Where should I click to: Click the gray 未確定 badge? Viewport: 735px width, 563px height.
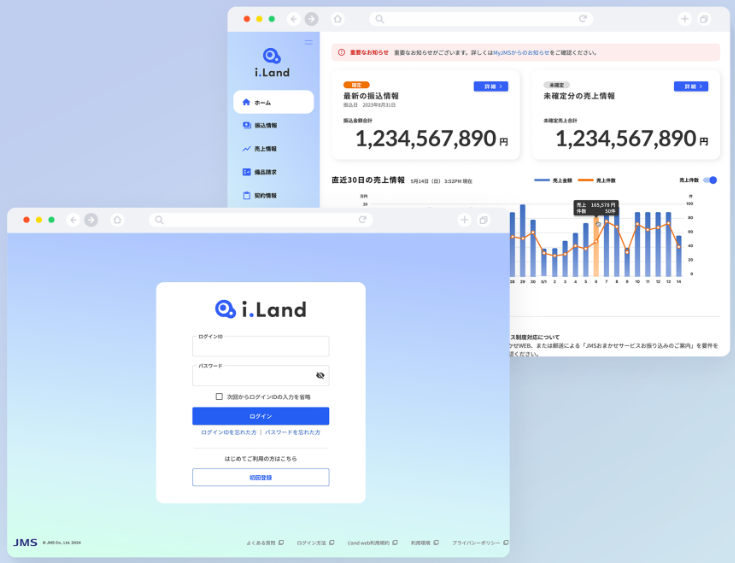[556, 85]
